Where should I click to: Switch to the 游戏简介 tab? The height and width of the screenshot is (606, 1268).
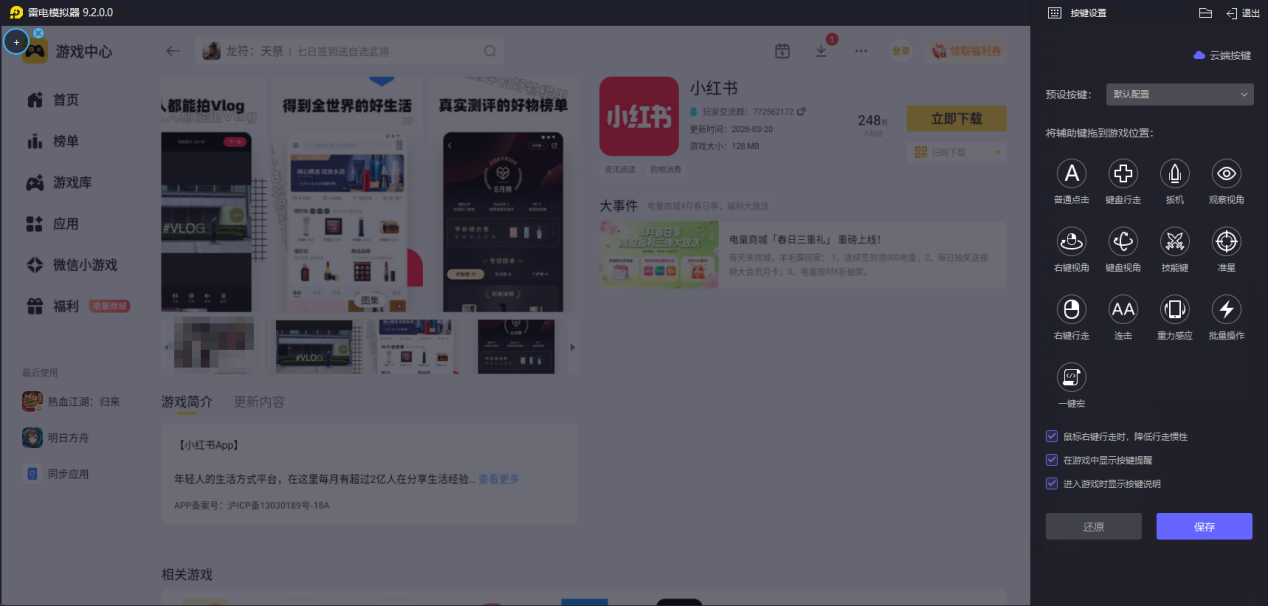coord(187,402)
